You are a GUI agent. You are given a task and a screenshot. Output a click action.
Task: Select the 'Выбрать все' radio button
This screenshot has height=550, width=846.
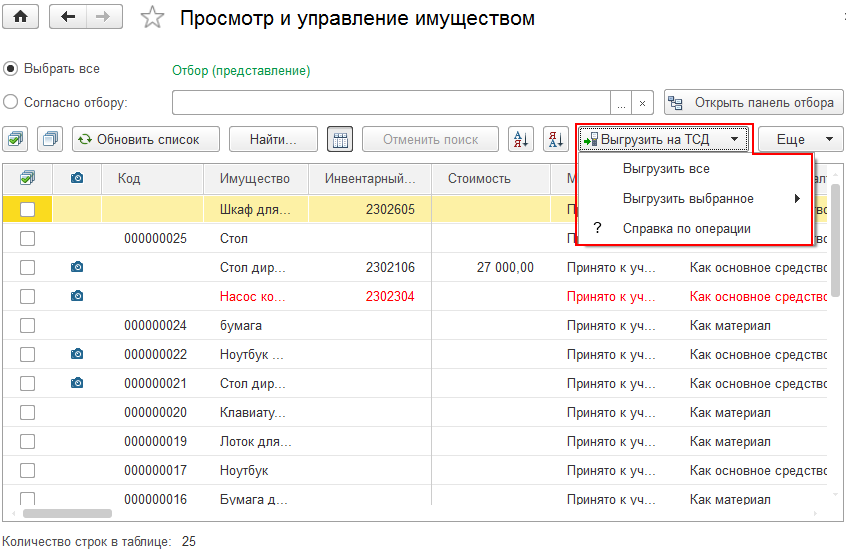(11, 69)
